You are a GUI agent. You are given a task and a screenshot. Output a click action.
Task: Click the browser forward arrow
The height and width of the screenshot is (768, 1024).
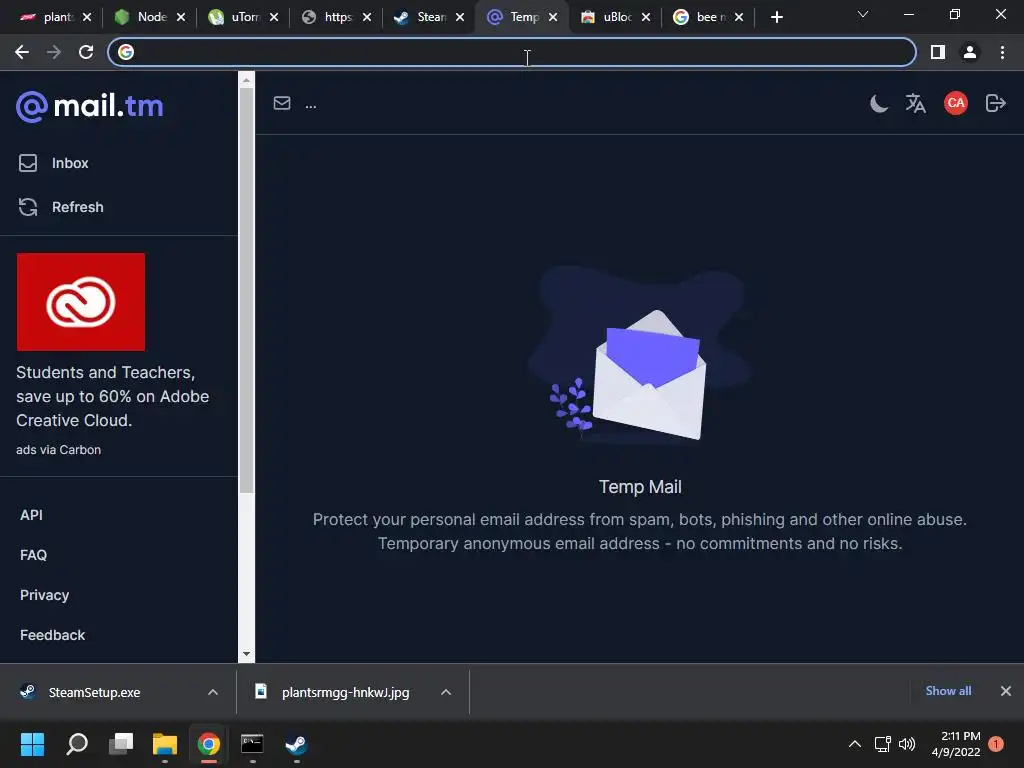54,52
